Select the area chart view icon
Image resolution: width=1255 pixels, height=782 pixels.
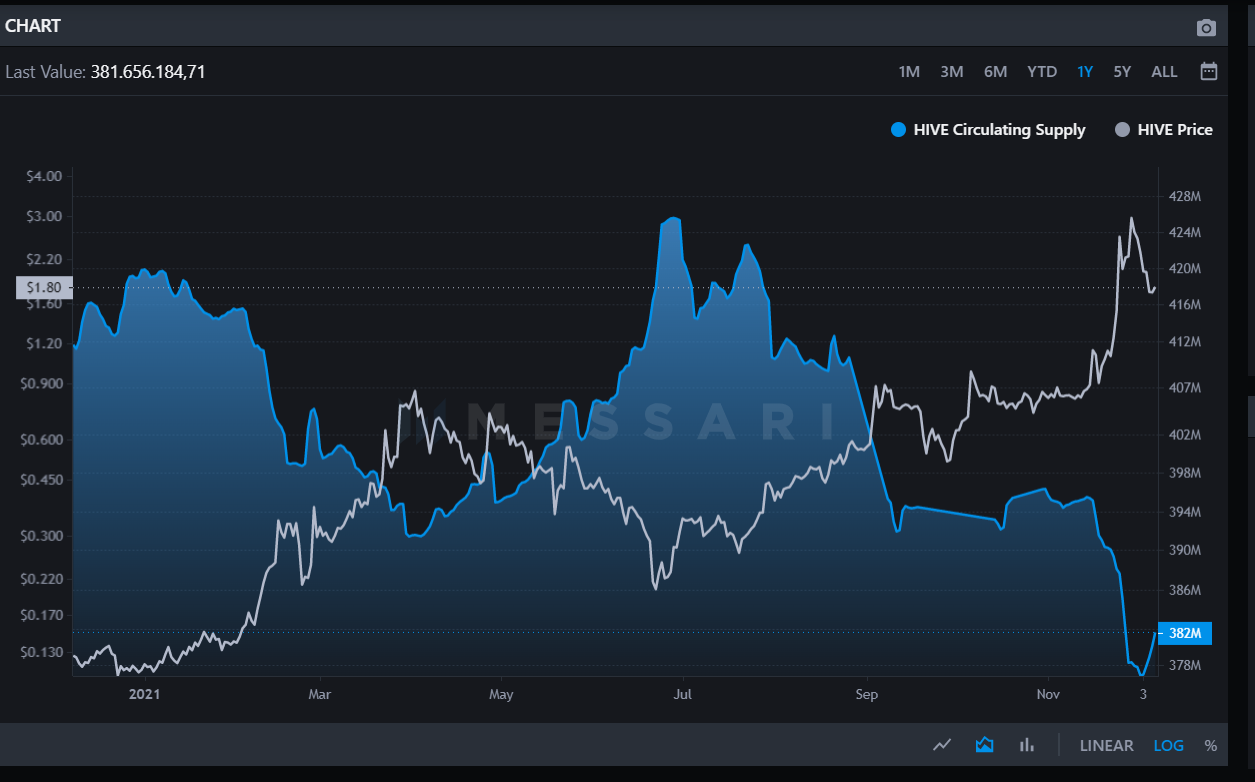tap(984, 745)
